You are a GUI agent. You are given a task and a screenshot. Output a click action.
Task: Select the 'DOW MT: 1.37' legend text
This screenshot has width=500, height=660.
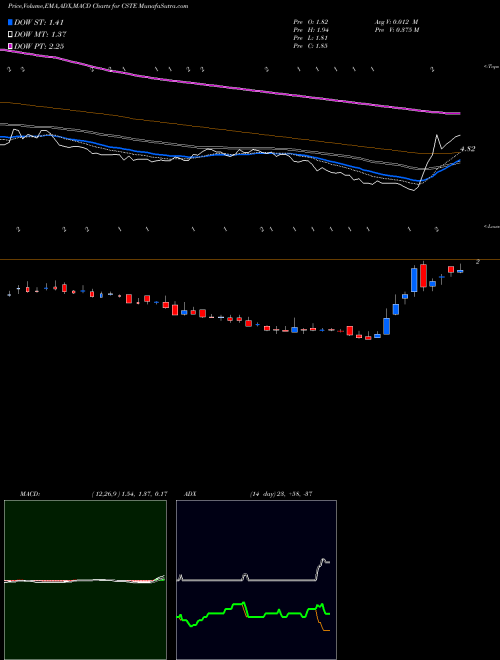[40, 34]
